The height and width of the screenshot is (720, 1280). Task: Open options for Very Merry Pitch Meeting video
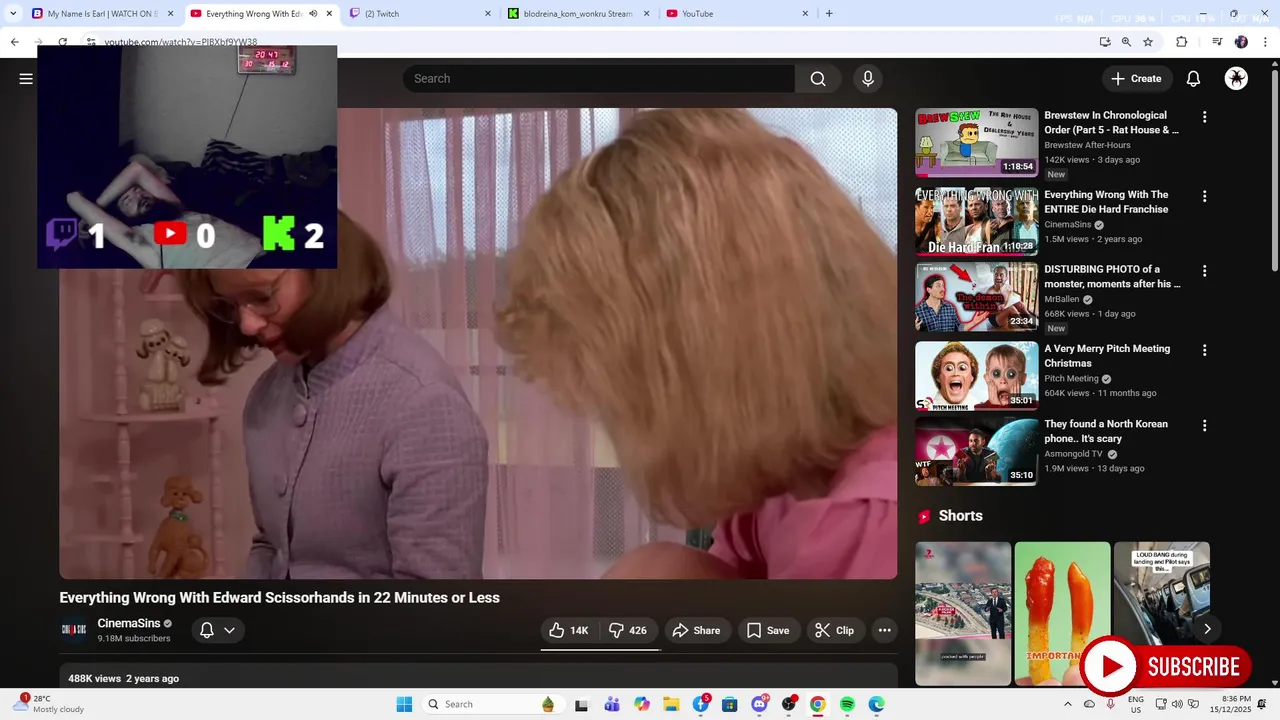[1204, 350]
